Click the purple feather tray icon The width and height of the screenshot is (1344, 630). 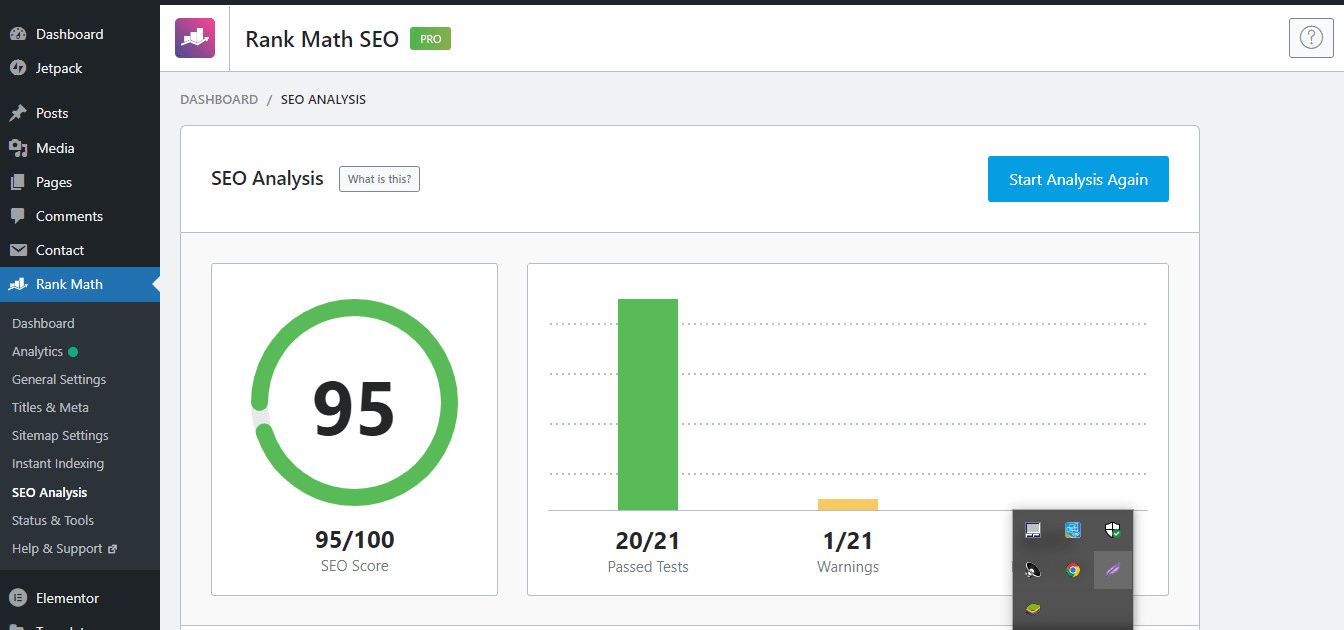1112,570
